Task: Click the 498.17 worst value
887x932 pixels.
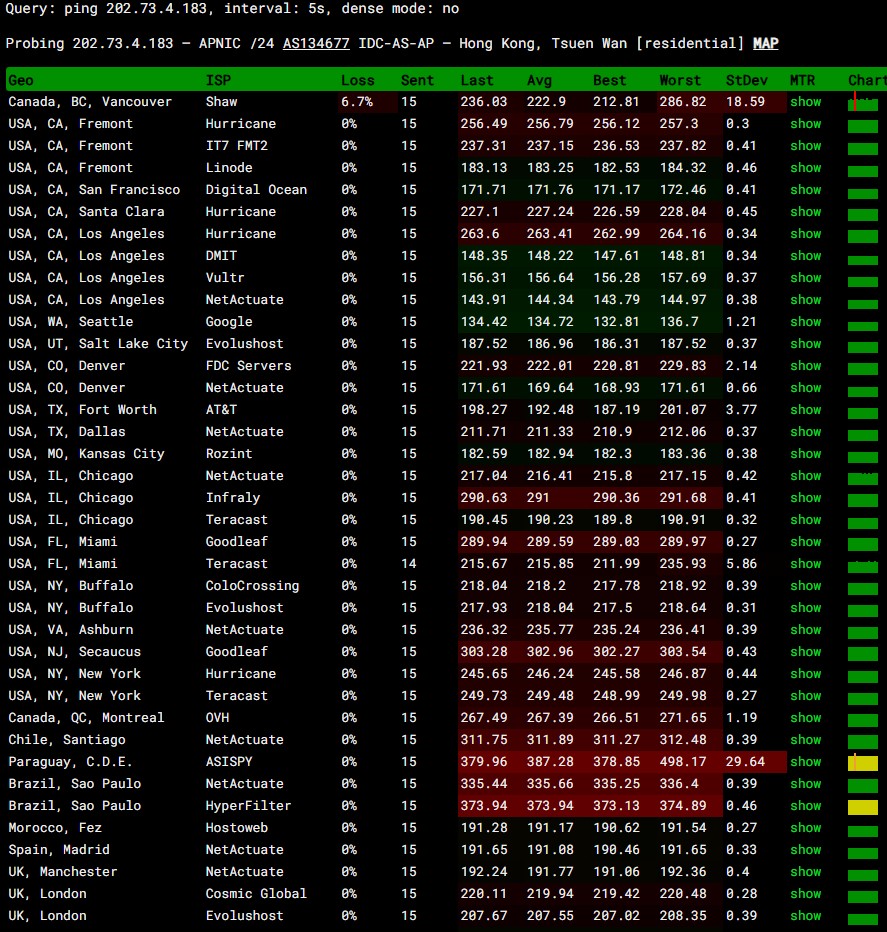Action: coord(682,761)
